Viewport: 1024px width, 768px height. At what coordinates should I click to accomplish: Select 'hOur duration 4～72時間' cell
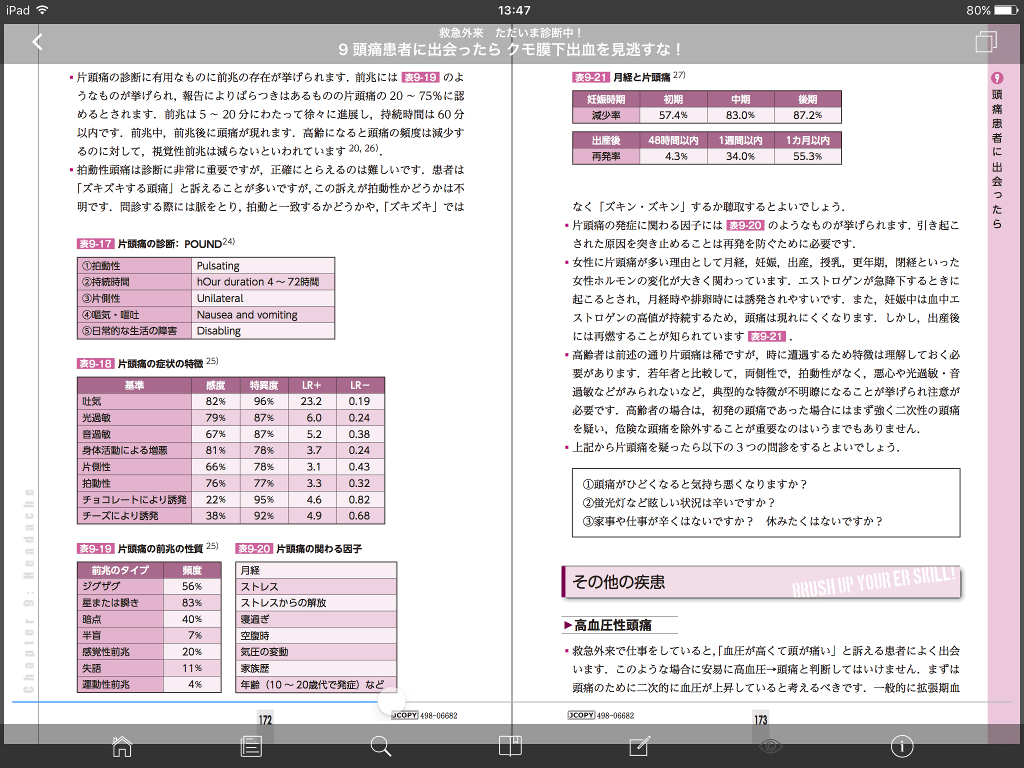264,282
